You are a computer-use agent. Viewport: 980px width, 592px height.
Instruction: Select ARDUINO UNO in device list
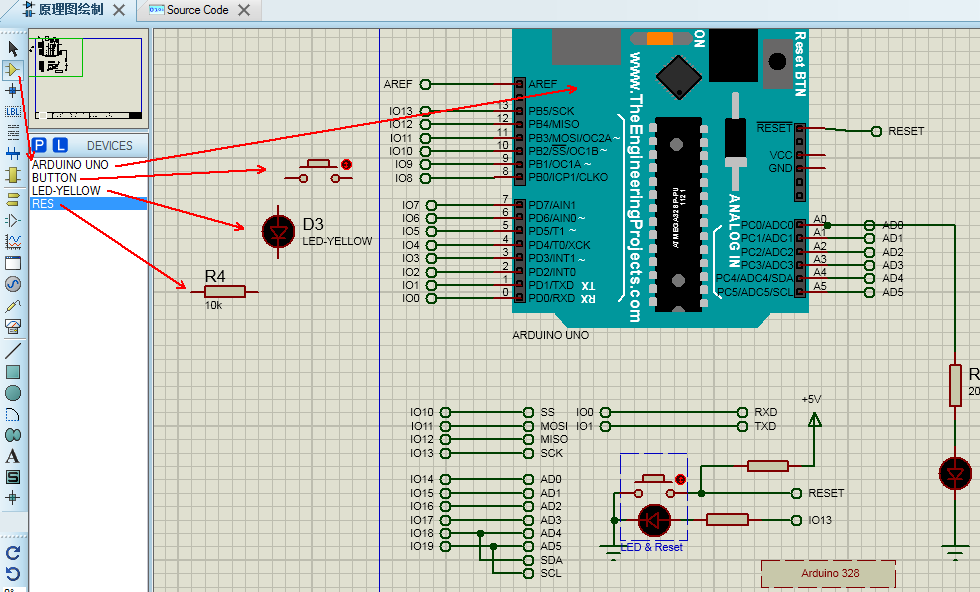88,164
